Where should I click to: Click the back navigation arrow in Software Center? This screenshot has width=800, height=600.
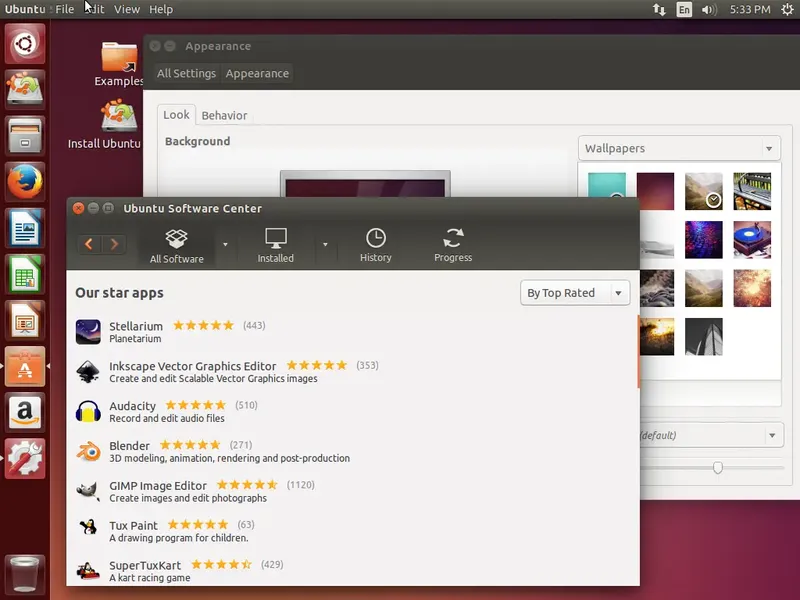pyautogui.click(x=88, y=243)
